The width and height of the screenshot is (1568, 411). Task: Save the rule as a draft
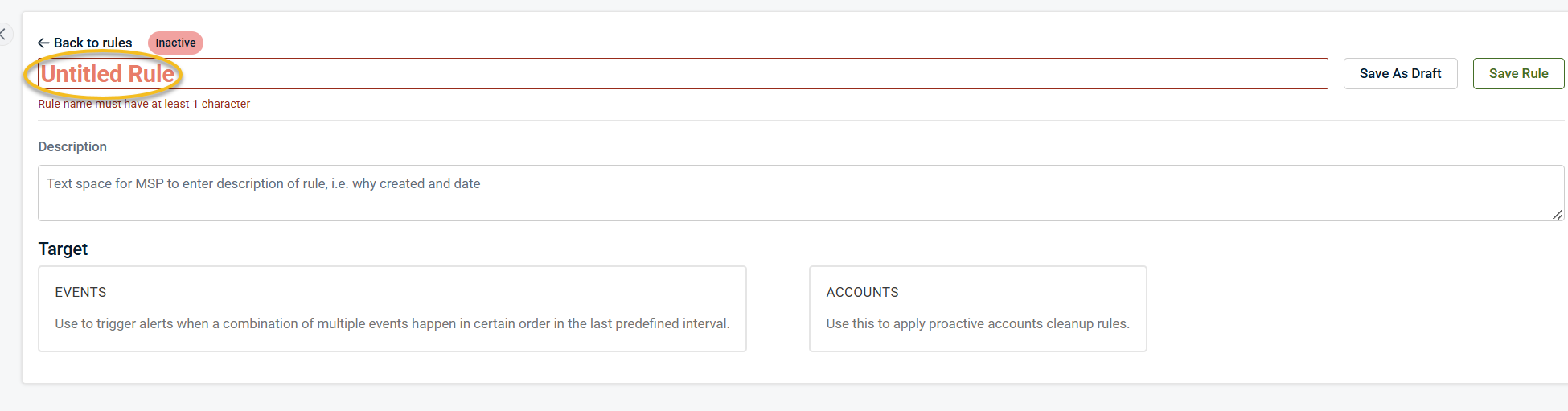point(1400,73)
